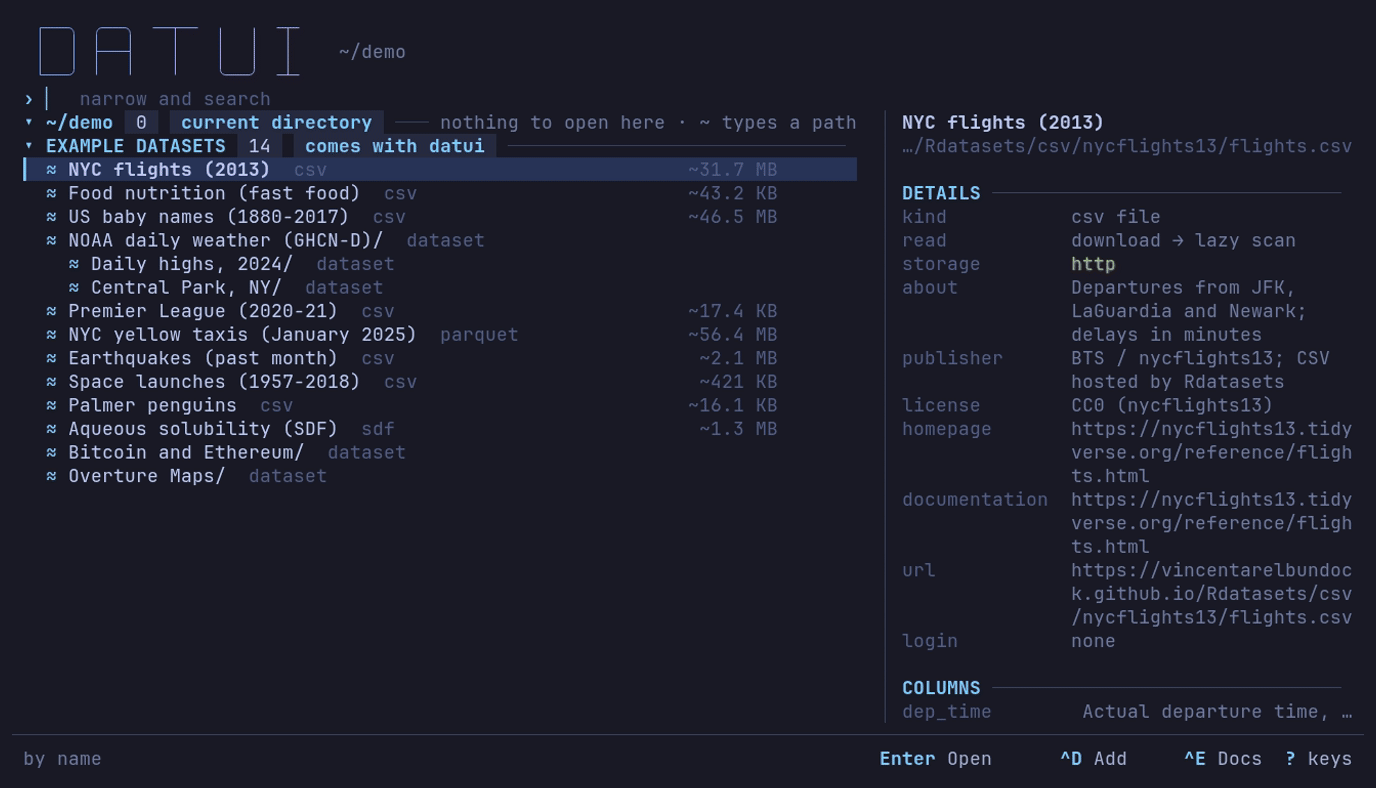The height and width of the screenshot is (788, 1376).
Task: Click the ≈ icon beside NYC flights (2013)
Action: pos(51,170)
